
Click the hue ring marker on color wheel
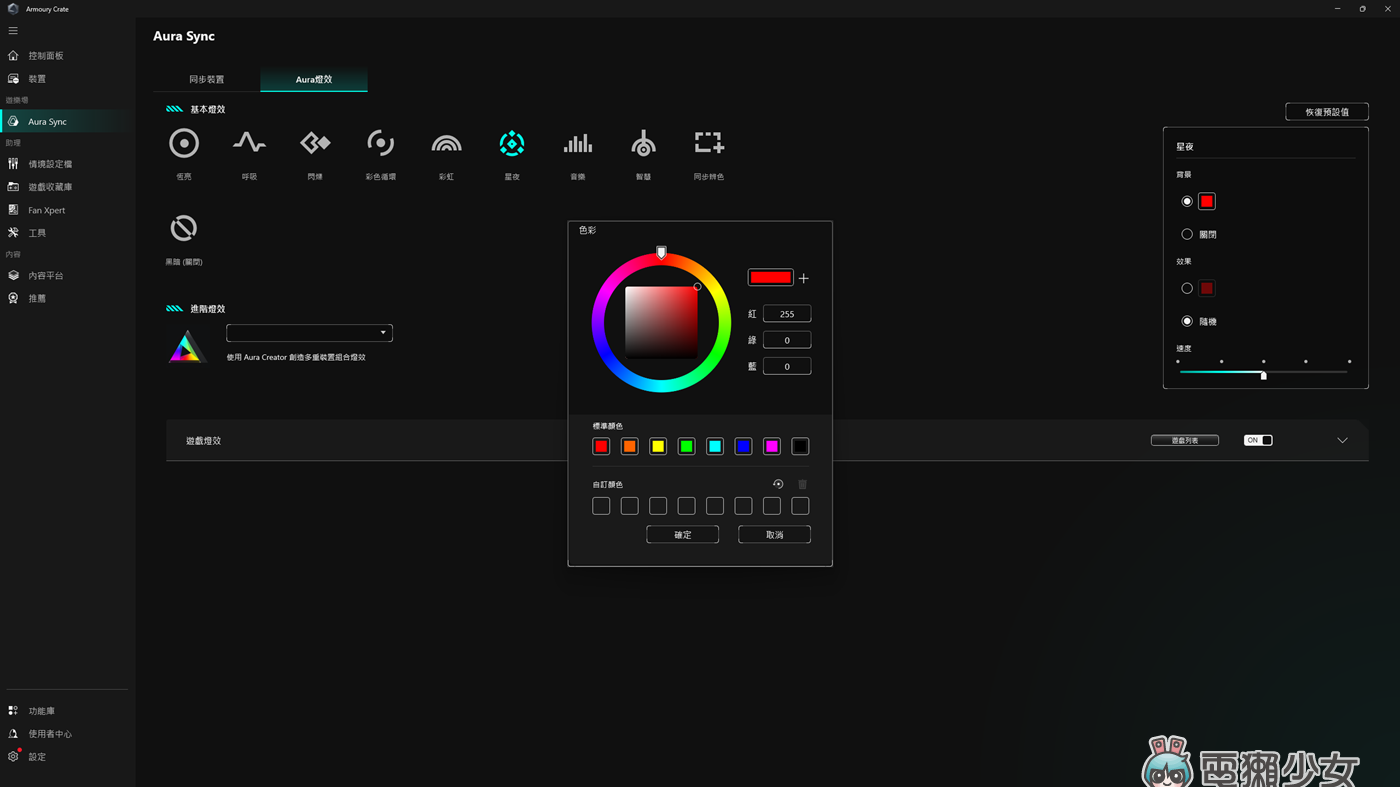tap(661, 253)
